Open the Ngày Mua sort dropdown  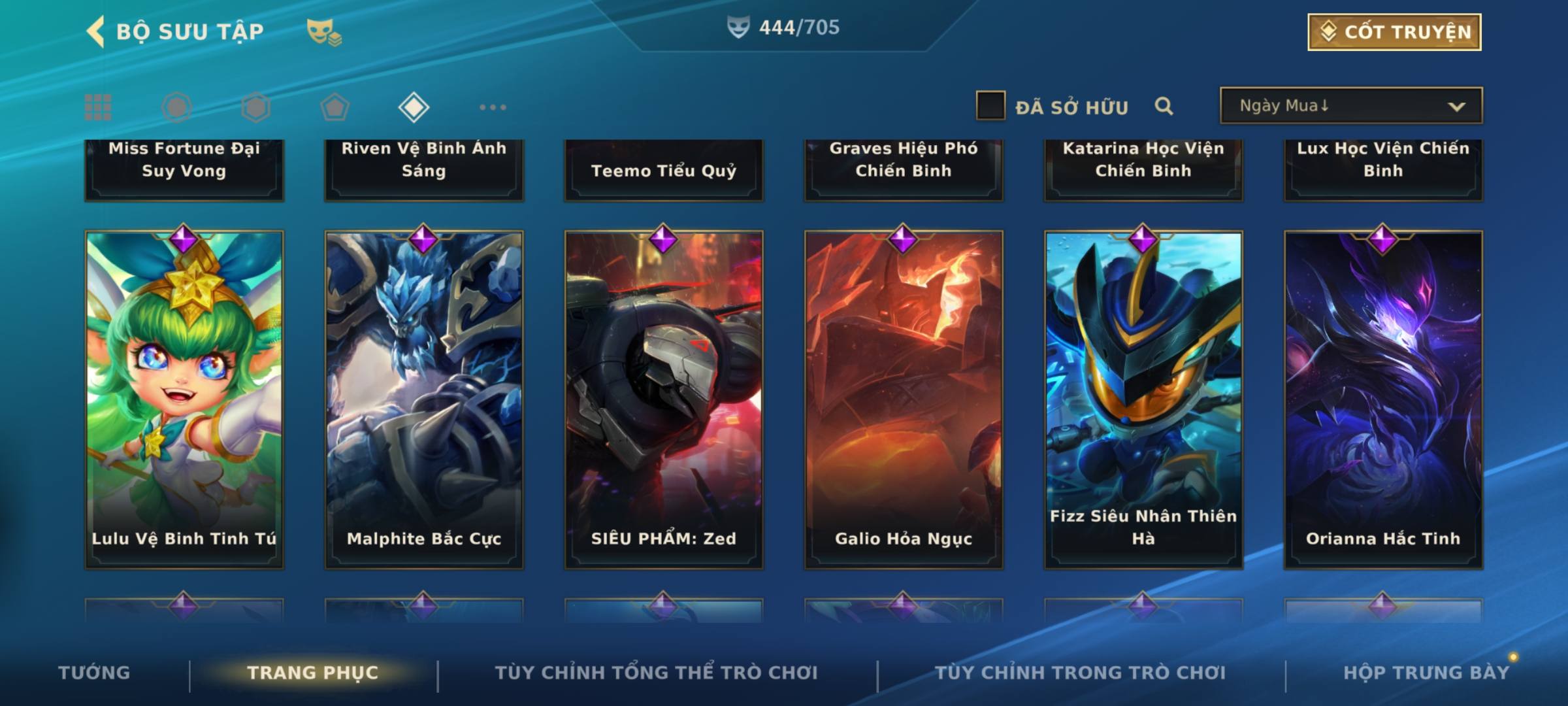coord(1351,106)
